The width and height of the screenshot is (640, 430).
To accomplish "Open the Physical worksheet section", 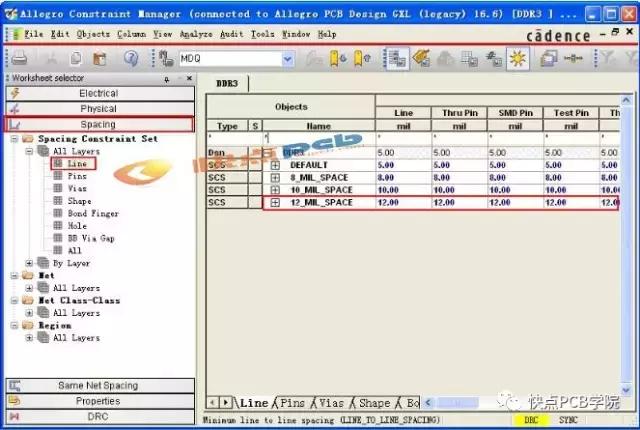I will [100, 109].
